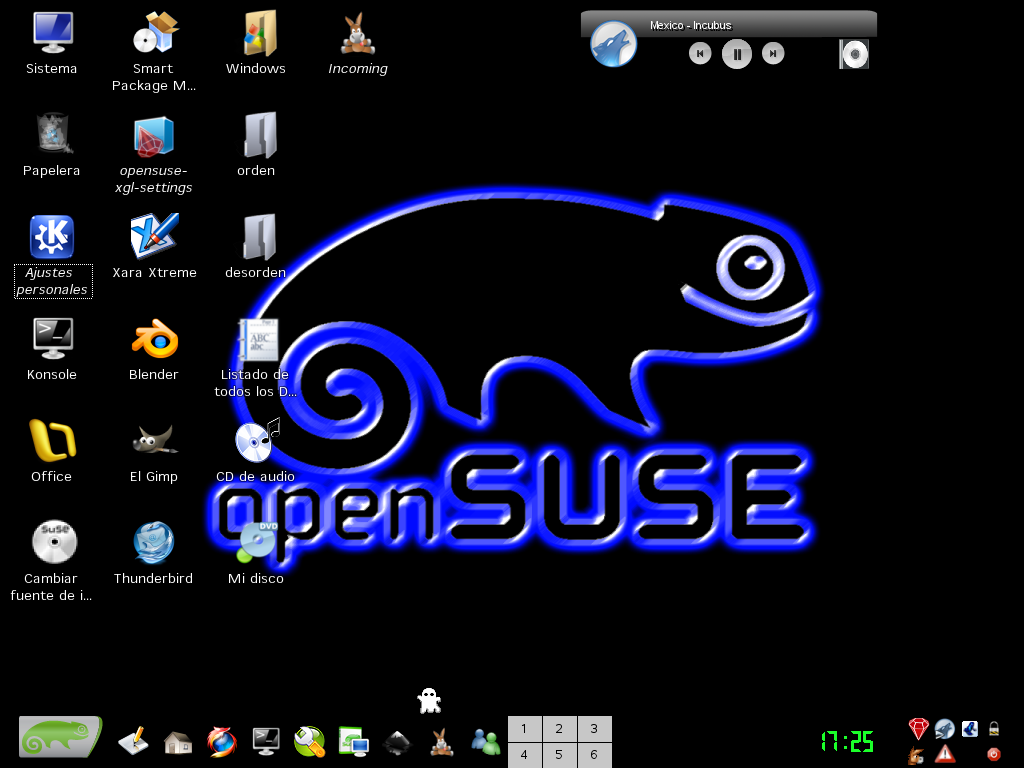Viewport: 1024px width, 768px height.
Task: Switch to virtual desktop 1
Action: pyautogui.click(x=524, y=729)
